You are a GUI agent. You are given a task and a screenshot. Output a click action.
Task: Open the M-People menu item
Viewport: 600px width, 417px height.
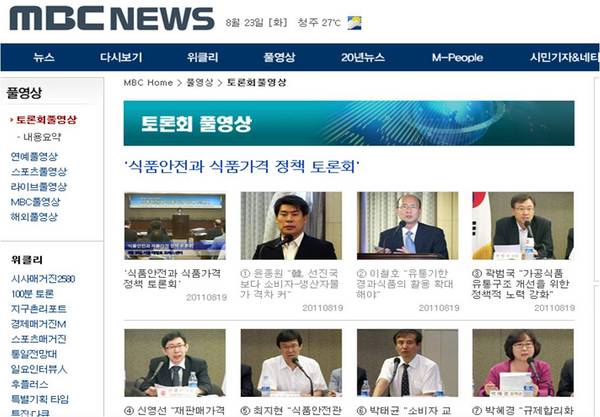[457, 57]
